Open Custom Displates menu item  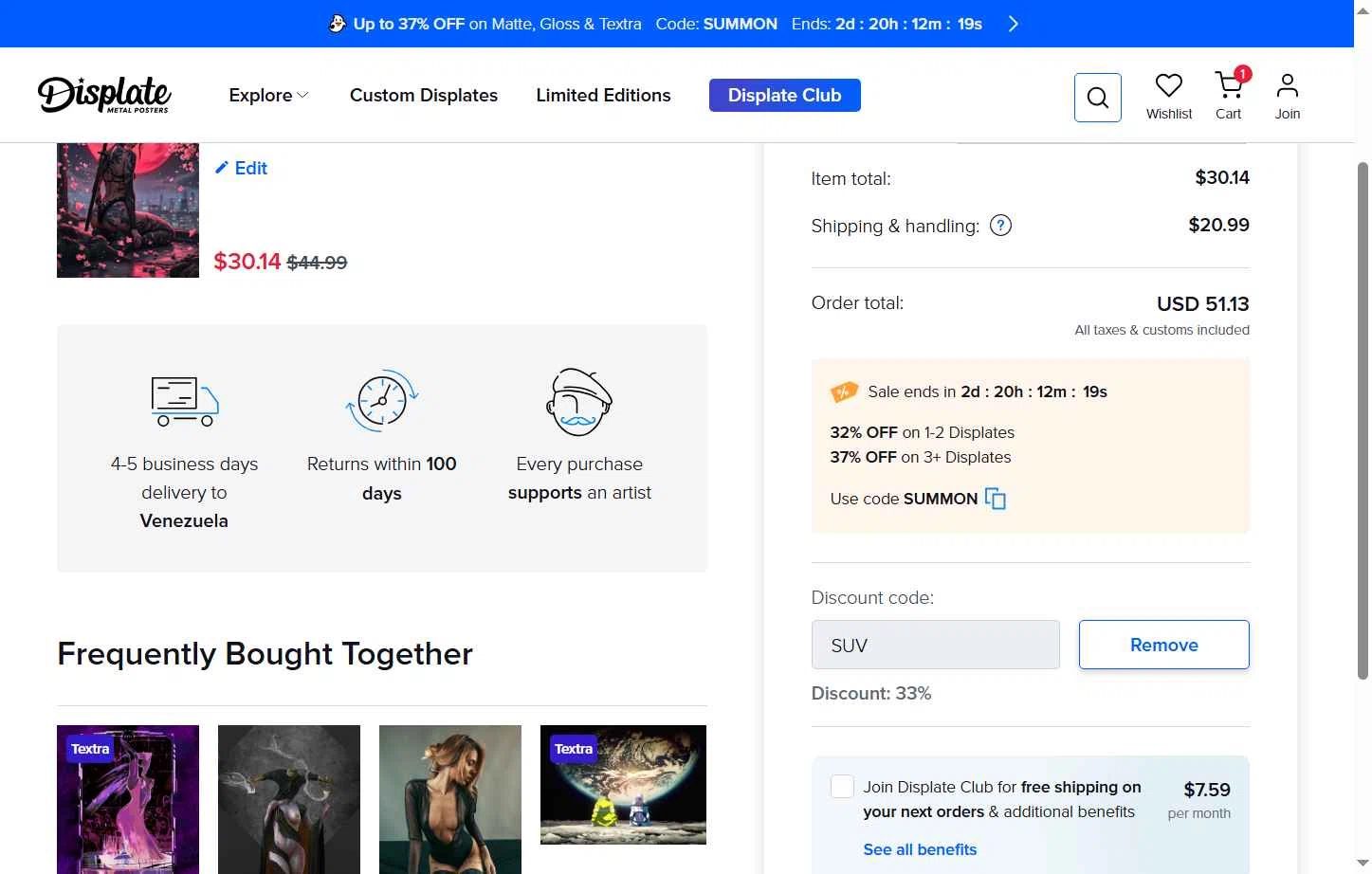point(423,96)
